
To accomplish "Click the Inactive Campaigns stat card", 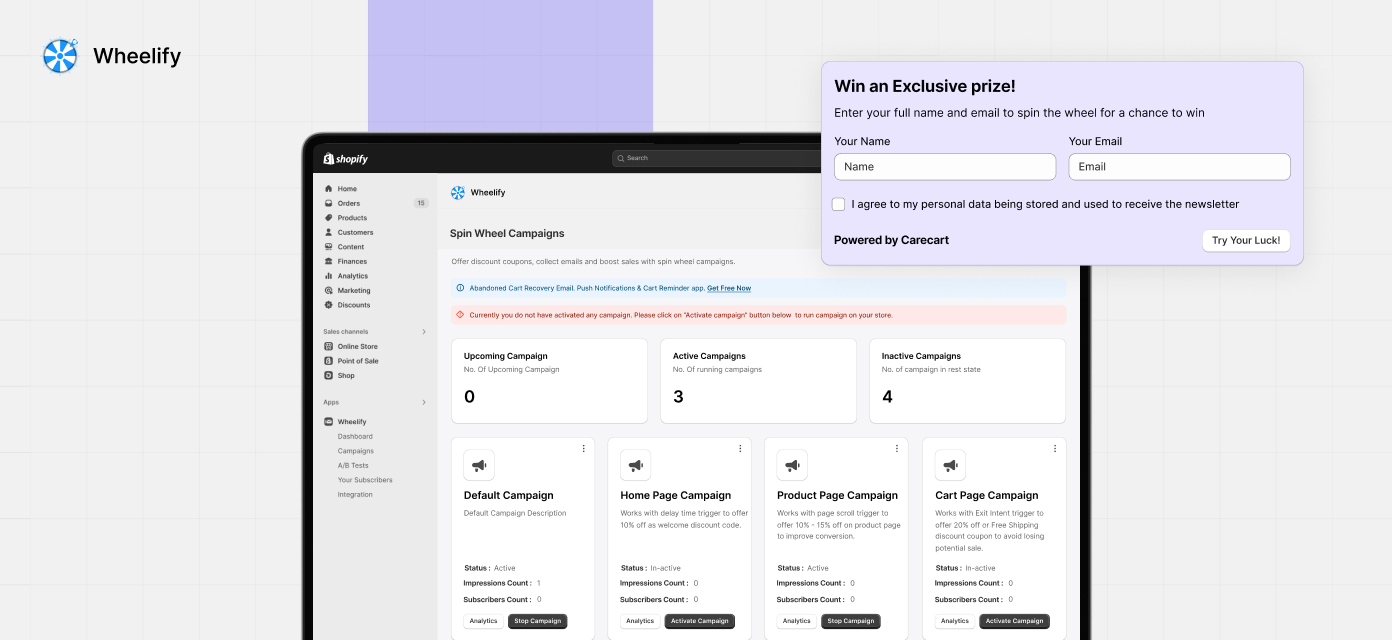I will (967, 381).
